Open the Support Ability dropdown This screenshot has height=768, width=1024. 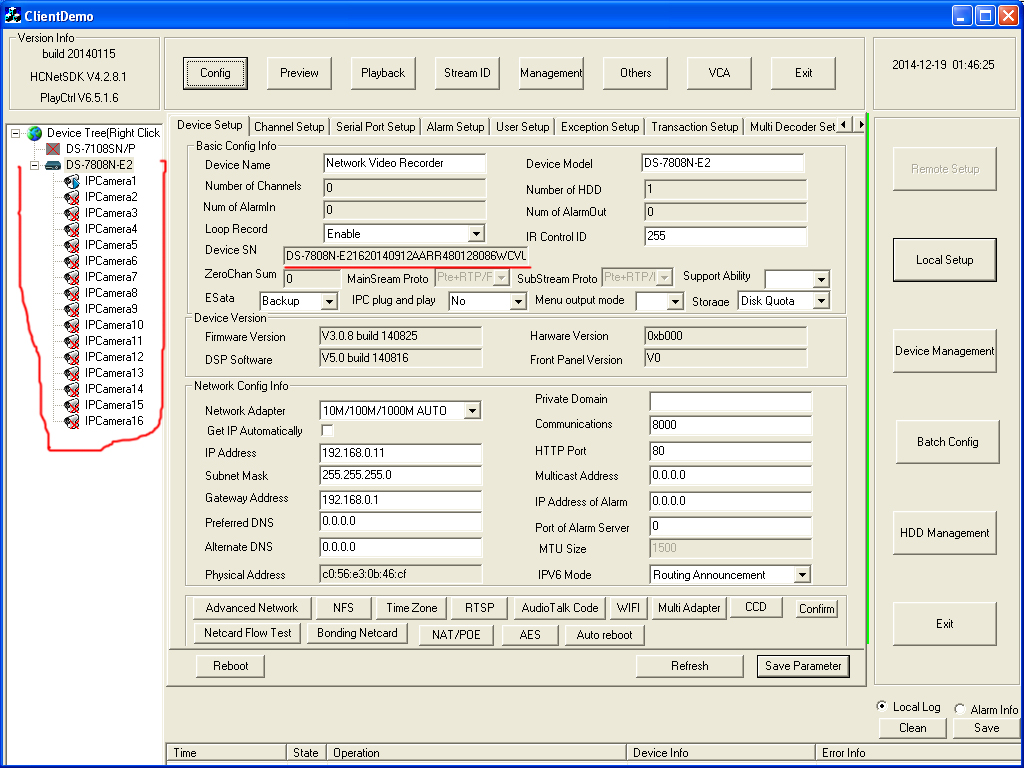coord(822,280)
